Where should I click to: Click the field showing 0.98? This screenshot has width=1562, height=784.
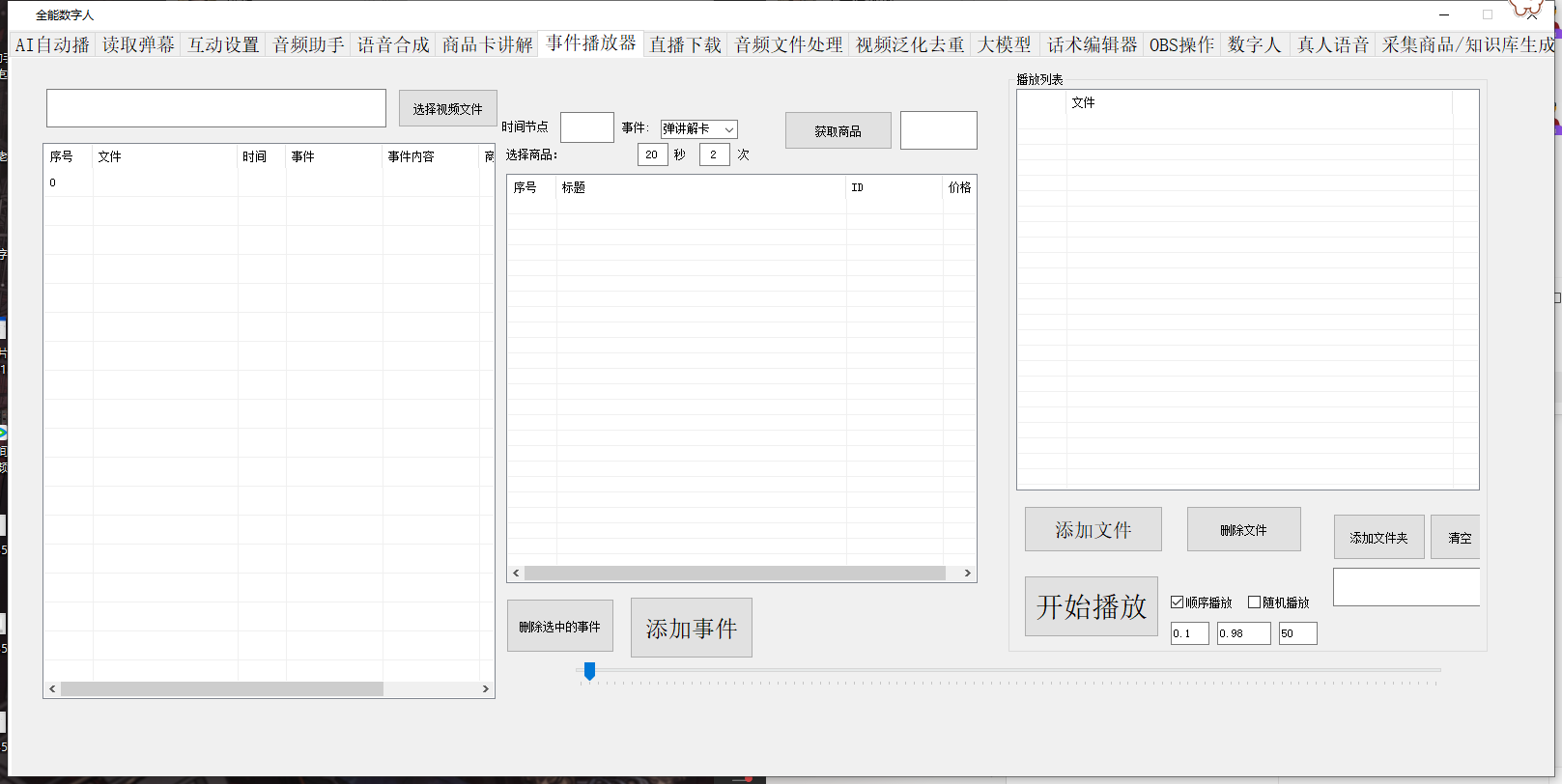click(x=1244, y=633)
